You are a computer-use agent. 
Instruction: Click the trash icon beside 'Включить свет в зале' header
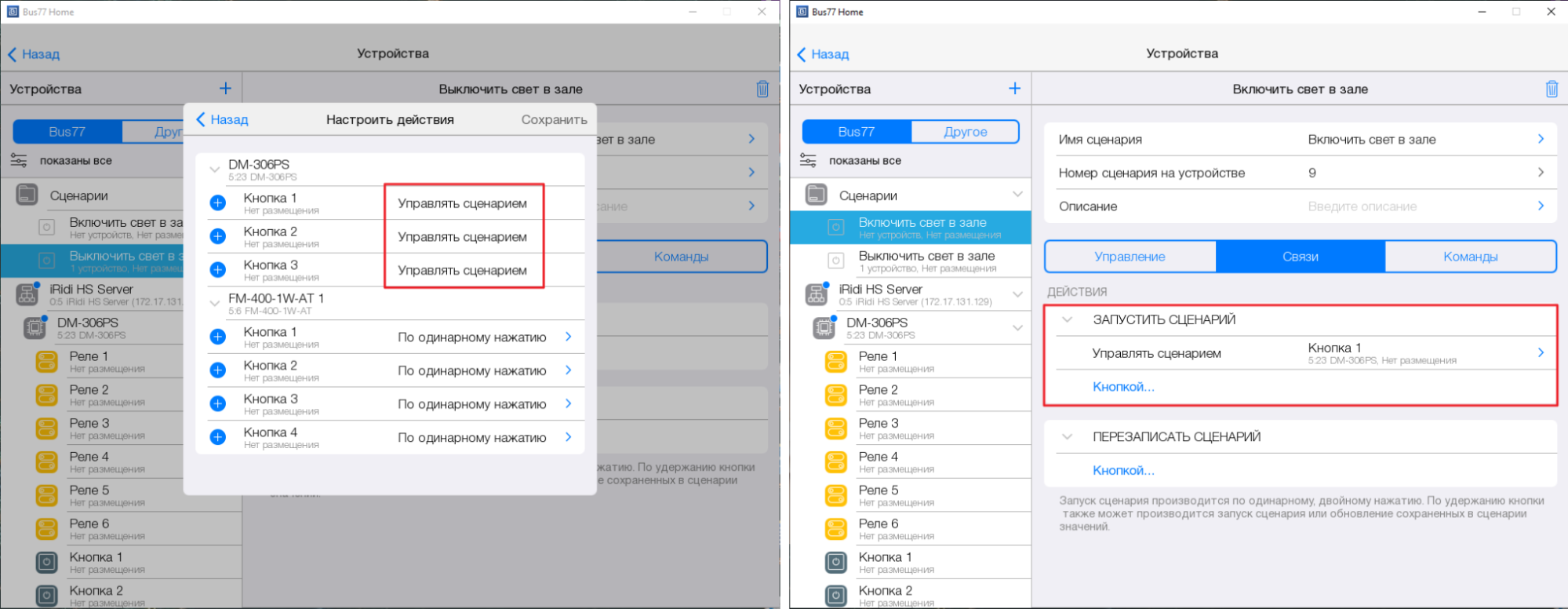[1551, 89]
